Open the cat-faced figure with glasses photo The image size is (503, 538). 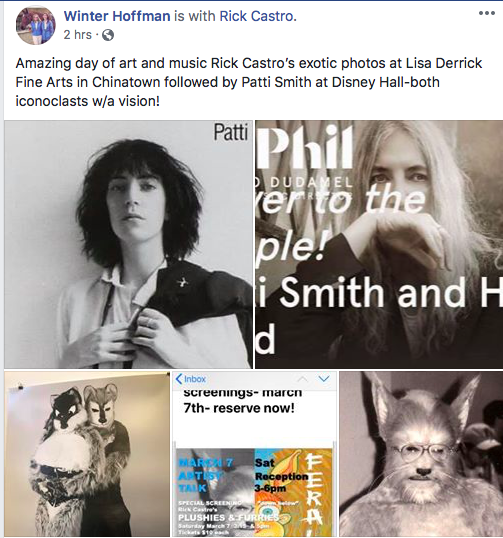(x=421, y=454)
